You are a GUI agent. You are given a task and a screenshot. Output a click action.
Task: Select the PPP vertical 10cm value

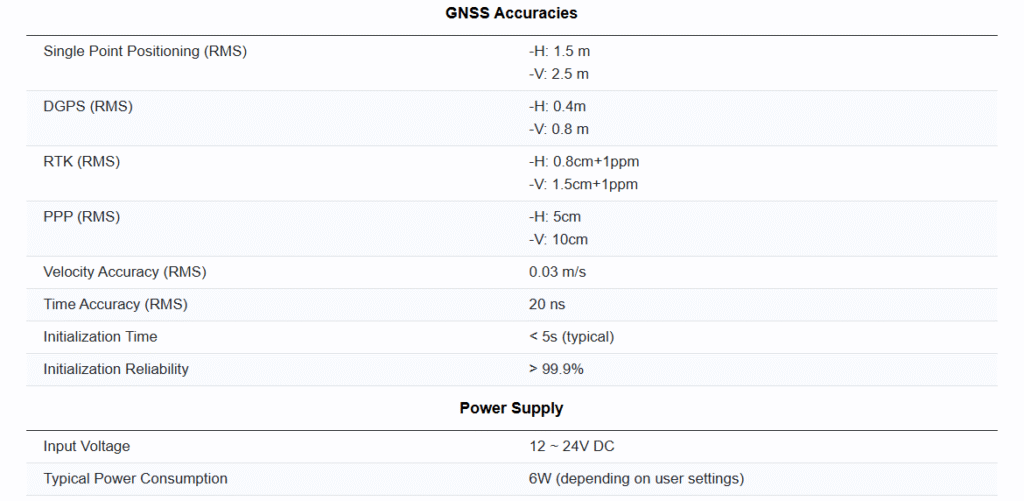pyautogui.click(x=558, y=239)
